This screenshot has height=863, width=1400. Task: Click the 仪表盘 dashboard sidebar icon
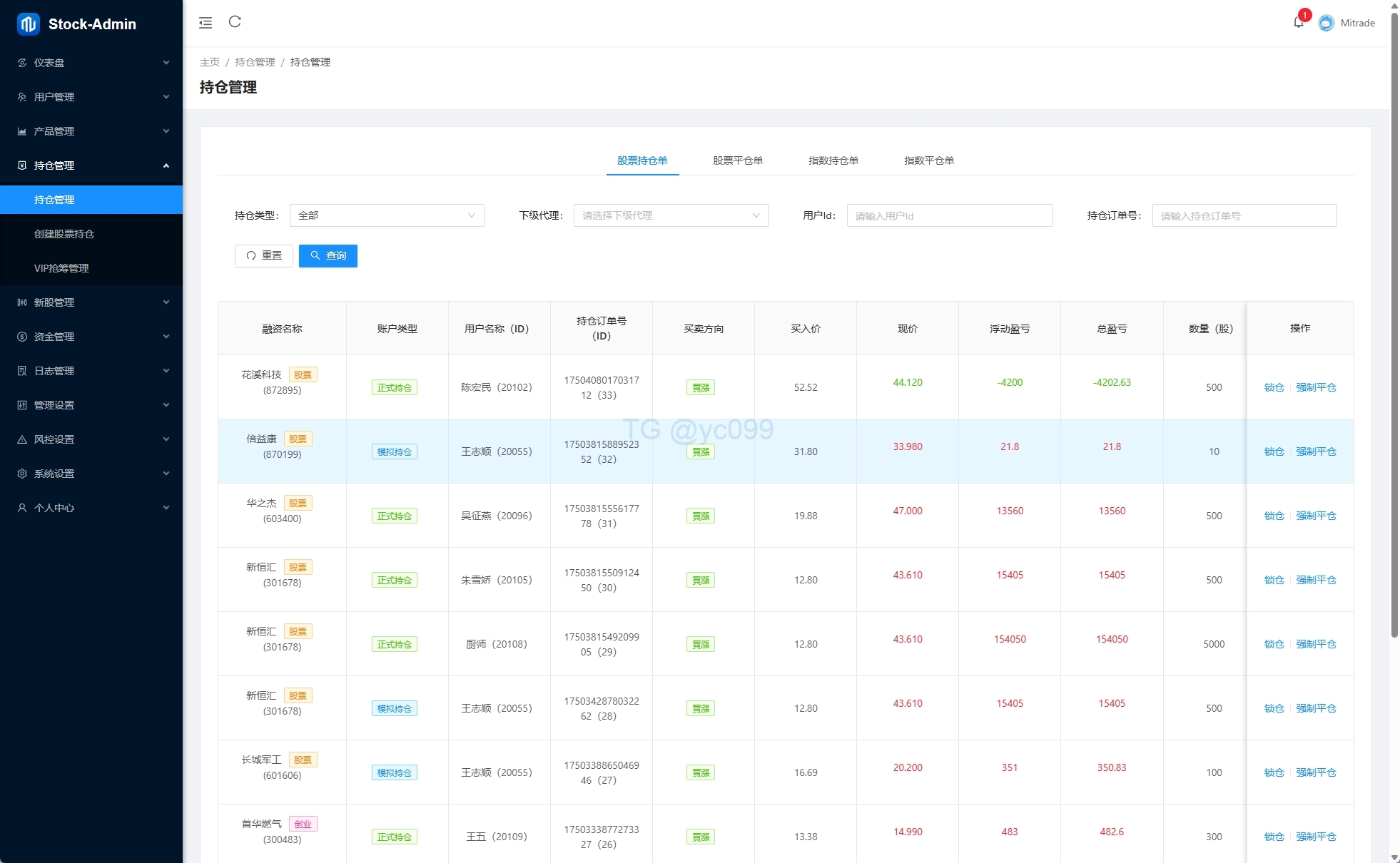pos(22,63)
